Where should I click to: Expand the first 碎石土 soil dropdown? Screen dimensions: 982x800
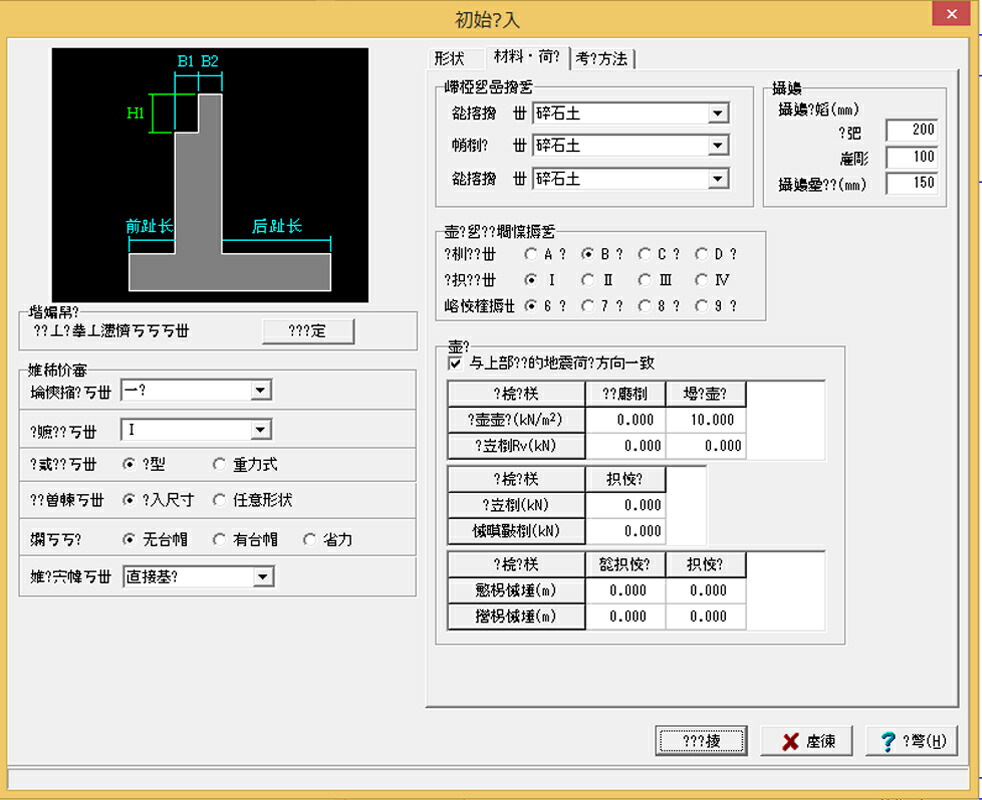[718, 113]
